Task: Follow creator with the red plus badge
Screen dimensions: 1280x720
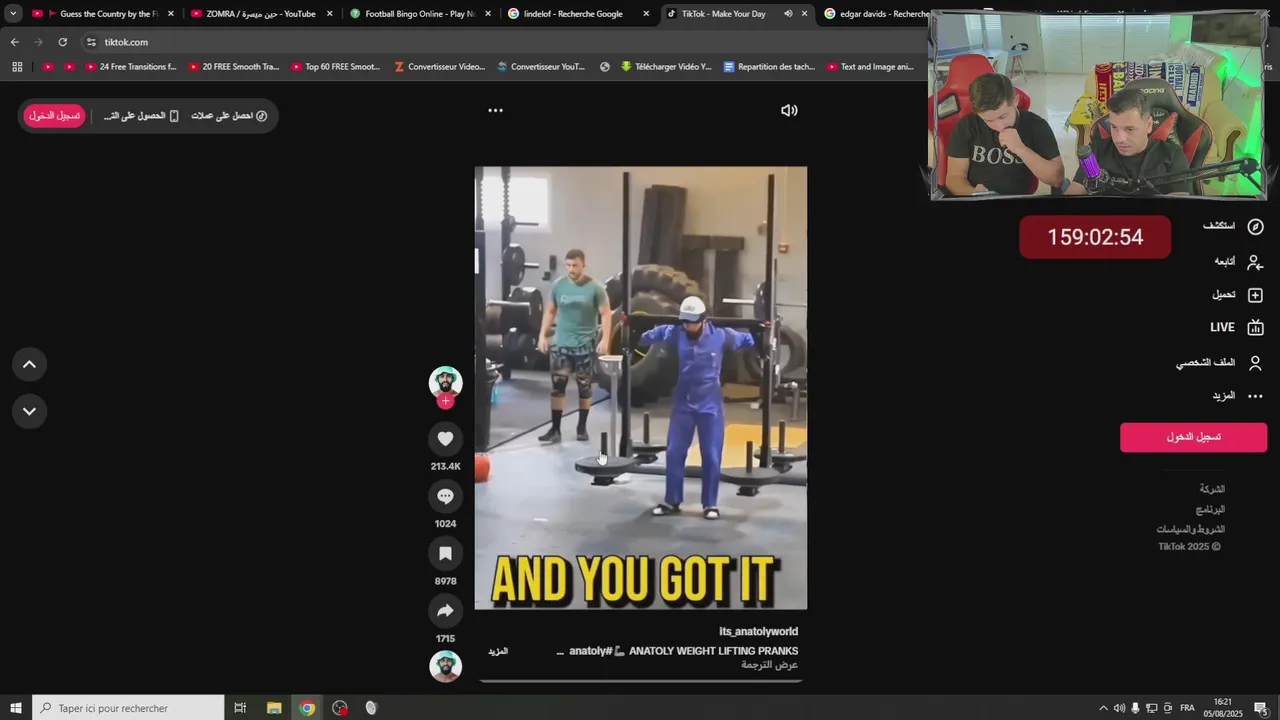Action: 445,401
